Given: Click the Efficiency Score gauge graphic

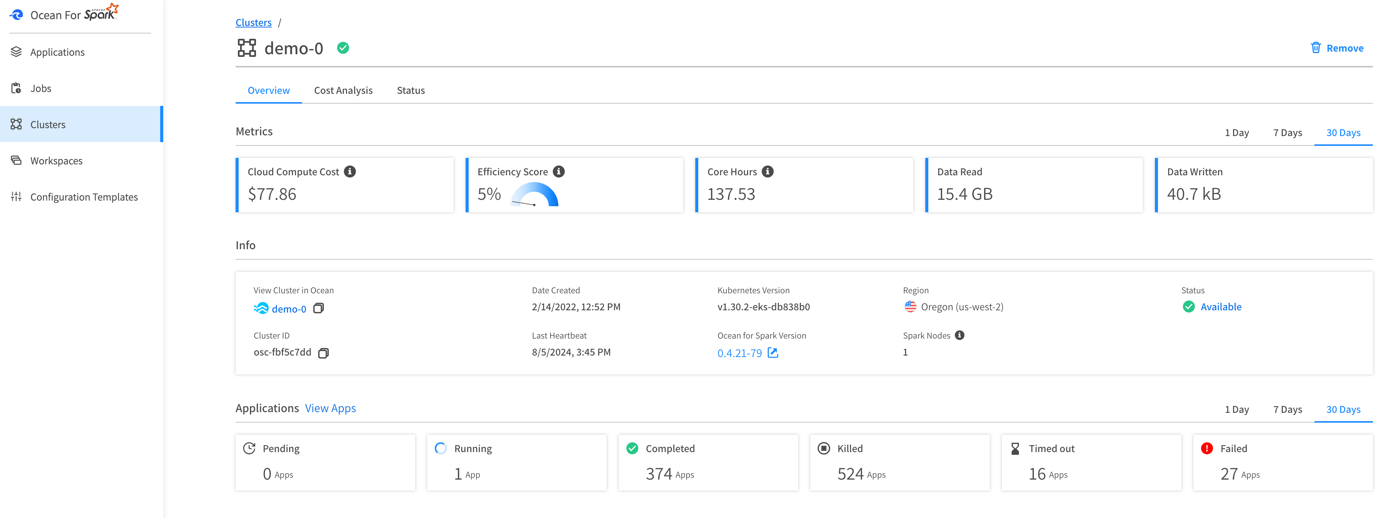Looking at the screenshot, I should [535, 195].
